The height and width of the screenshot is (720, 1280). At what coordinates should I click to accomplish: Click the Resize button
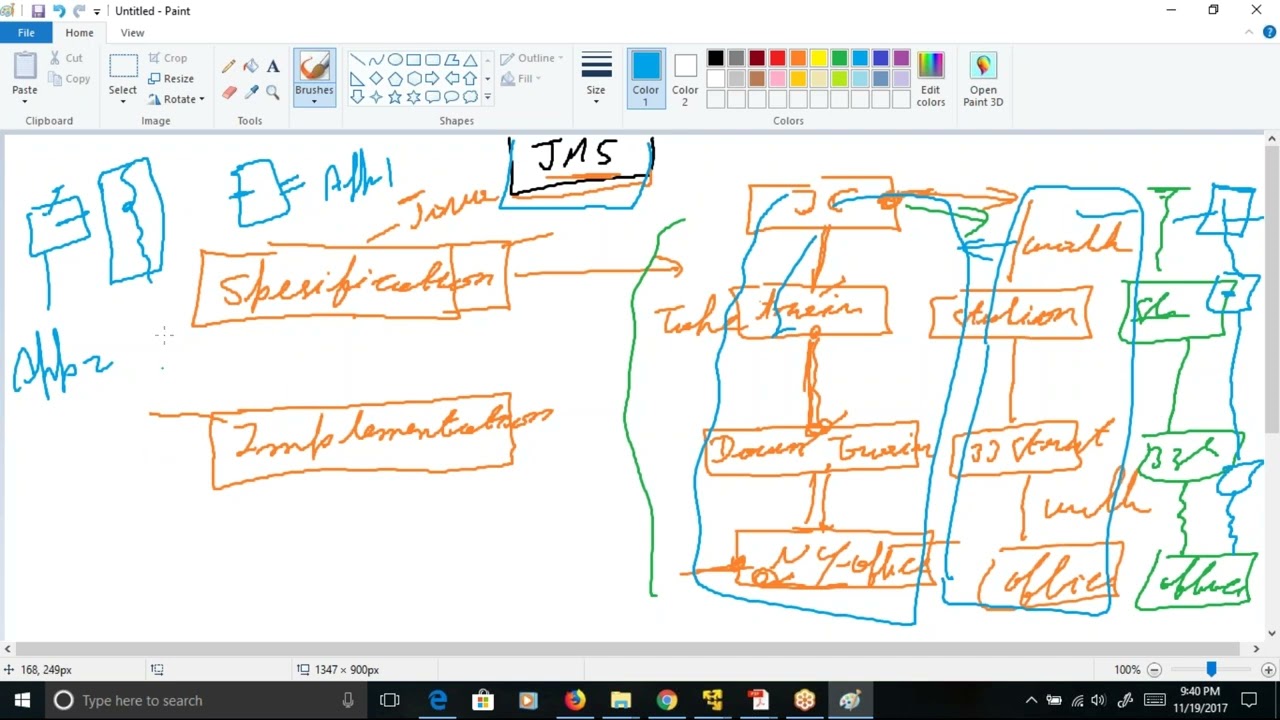pos(171,79)
